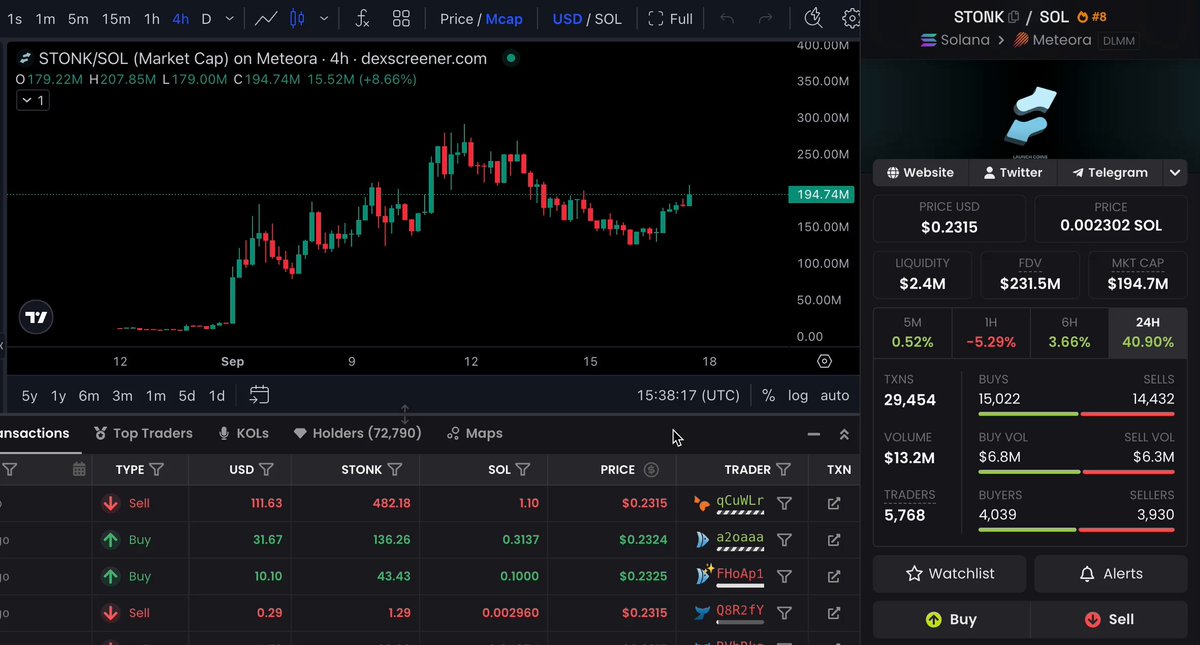Open Alerts for this pair
The image size is (1200, 645).
[1111, 574]
